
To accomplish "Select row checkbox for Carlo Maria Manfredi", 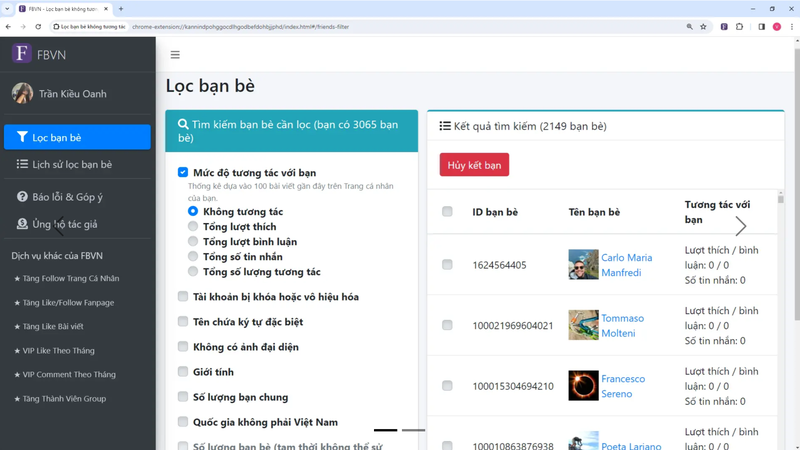I will click(447, 264).
